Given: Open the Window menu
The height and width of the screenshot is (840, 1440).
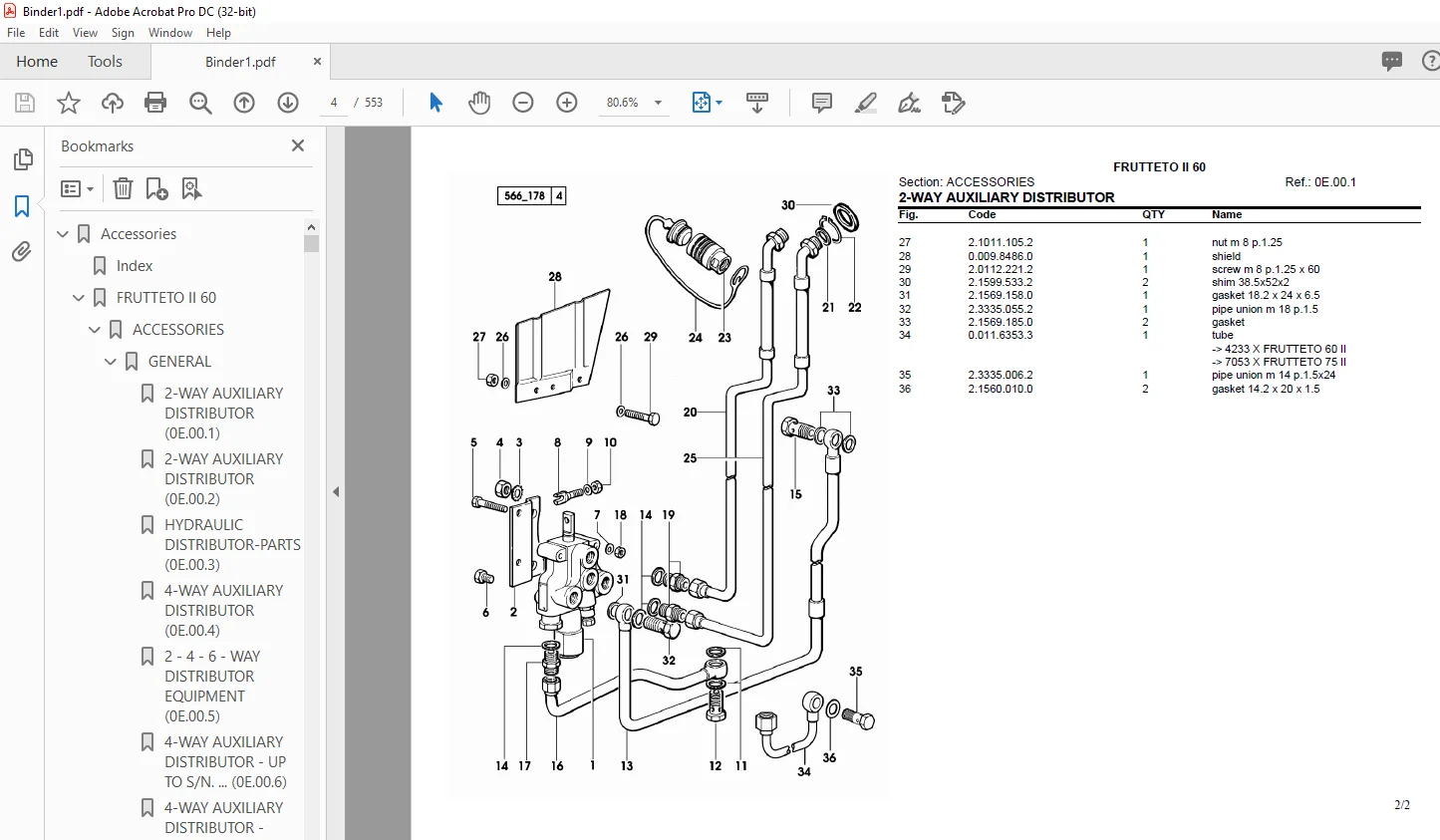Looking at the screenshot, I should click(170, 33).
